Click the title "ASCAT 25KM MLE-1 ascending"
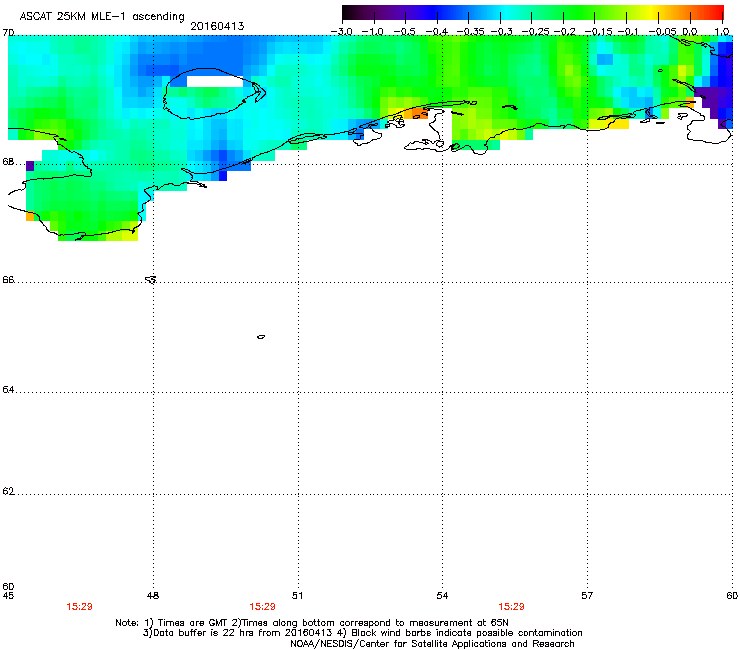 pyautogui.click(x=102, y=17)
